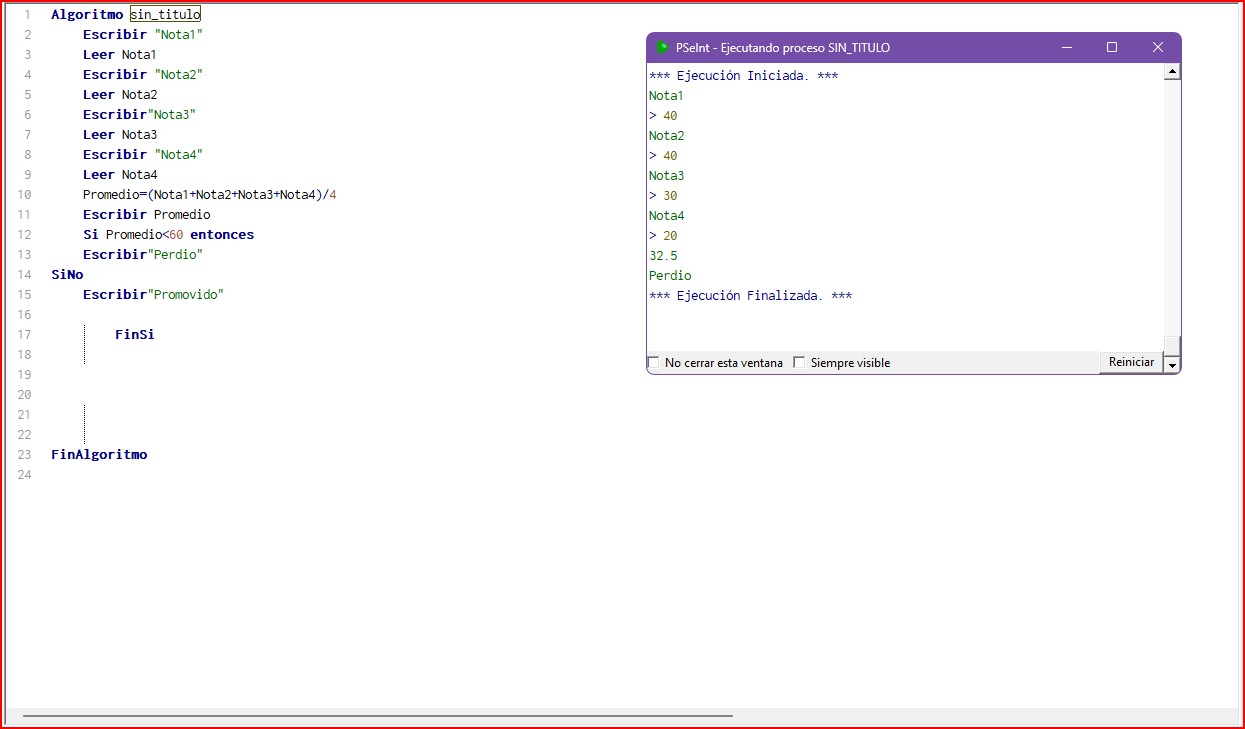Click the SiNo keyword in the code
1245x729 pixels.
click(x=67, y=275)
